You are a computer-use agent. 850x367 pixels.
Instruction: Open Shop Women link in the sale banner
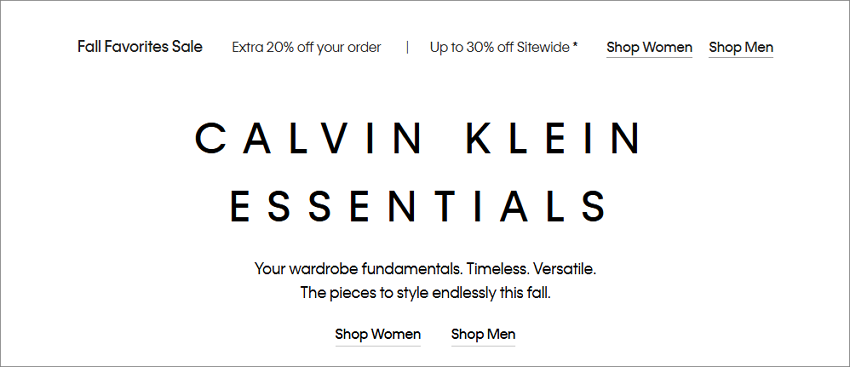649,48
